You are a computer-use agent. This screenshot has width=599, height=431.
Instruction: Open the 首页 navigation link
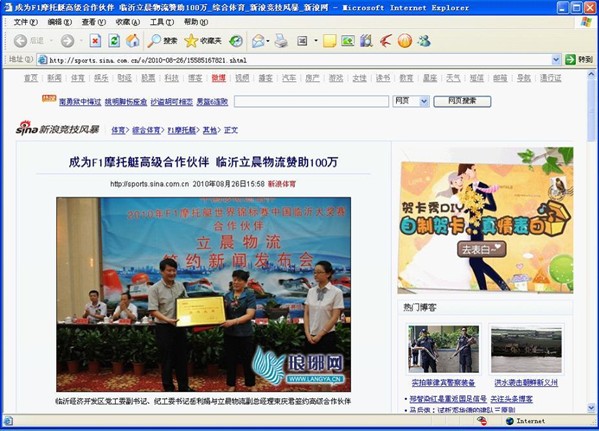click(31, 78)
